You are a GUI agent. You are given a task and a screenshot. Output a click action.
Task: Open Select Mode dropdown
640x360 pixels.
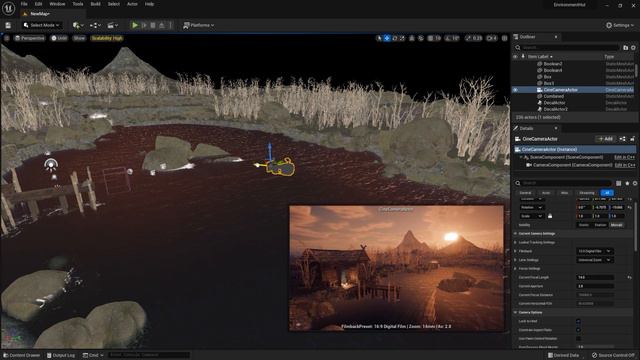[x=42, y=25]
